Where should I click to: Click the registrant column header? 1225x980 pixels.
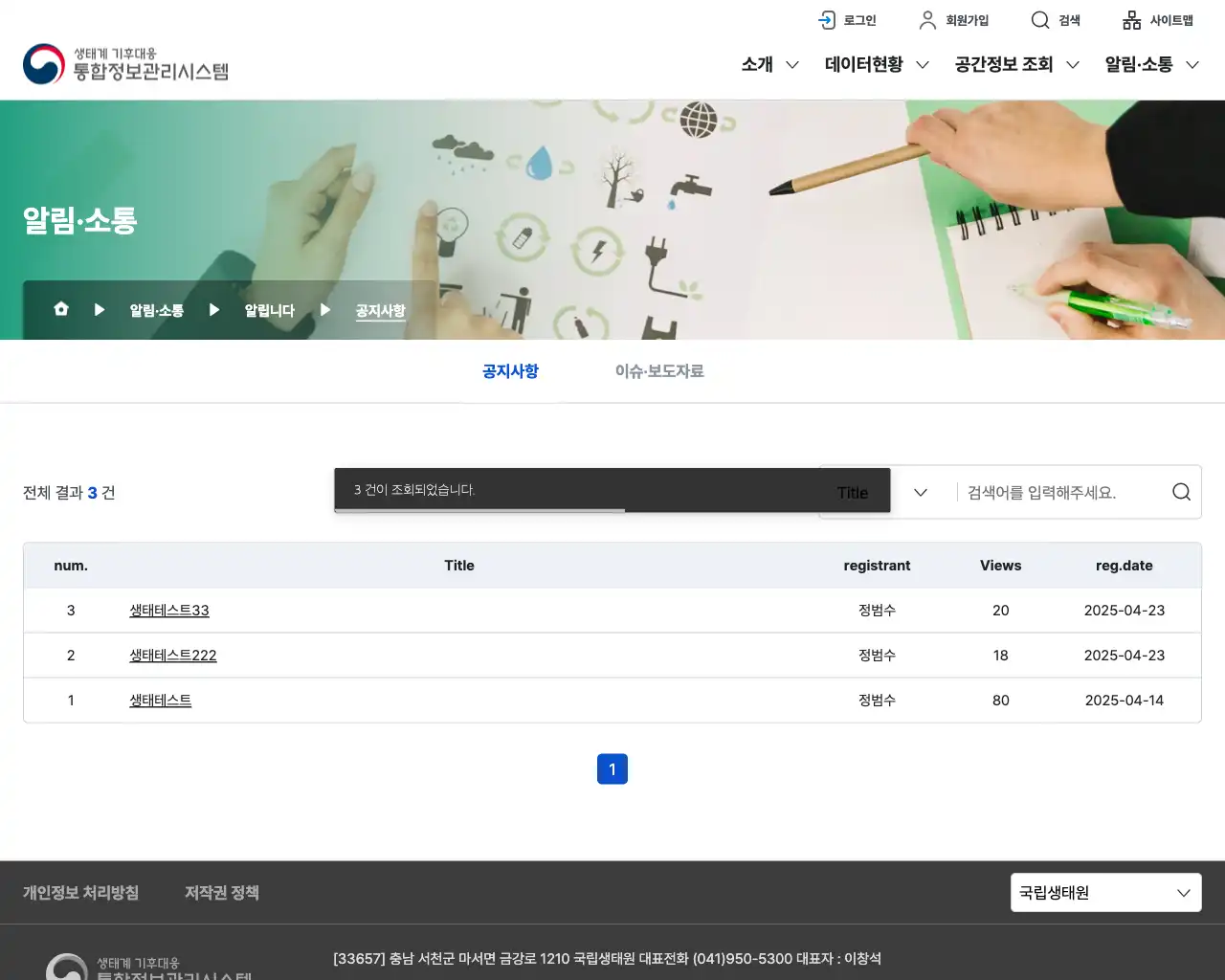click(877, 566)
